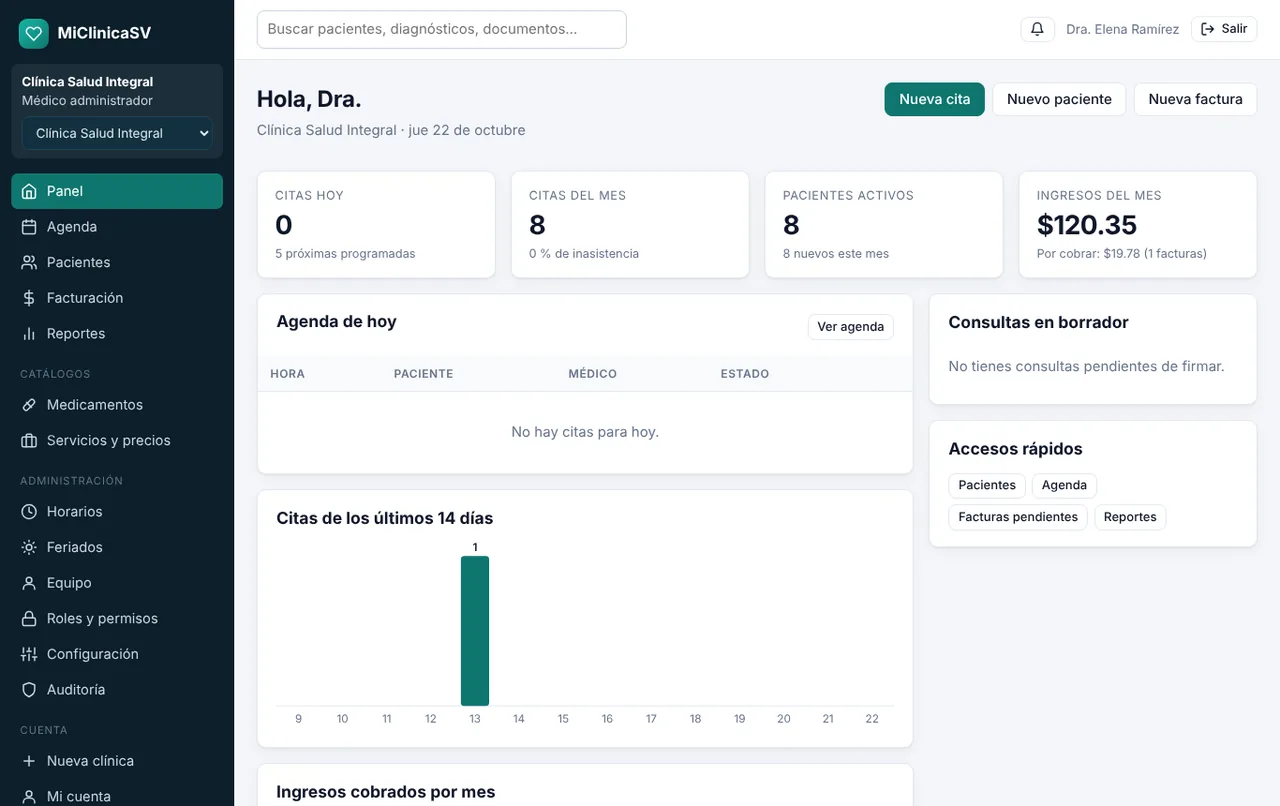Open Reportes quick access chip
Viewport: 1280px width, 806px height.
pos(1130,517)
